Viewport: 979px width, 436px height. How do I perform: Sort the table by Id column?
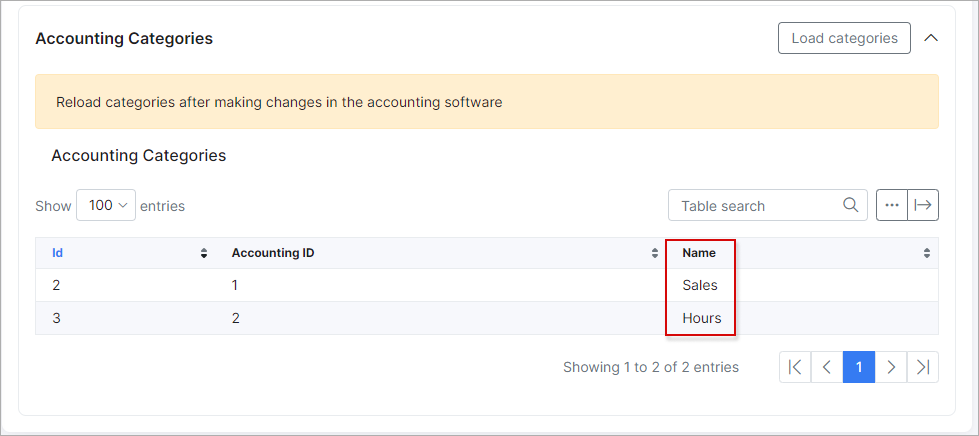[x=58, y=253]
